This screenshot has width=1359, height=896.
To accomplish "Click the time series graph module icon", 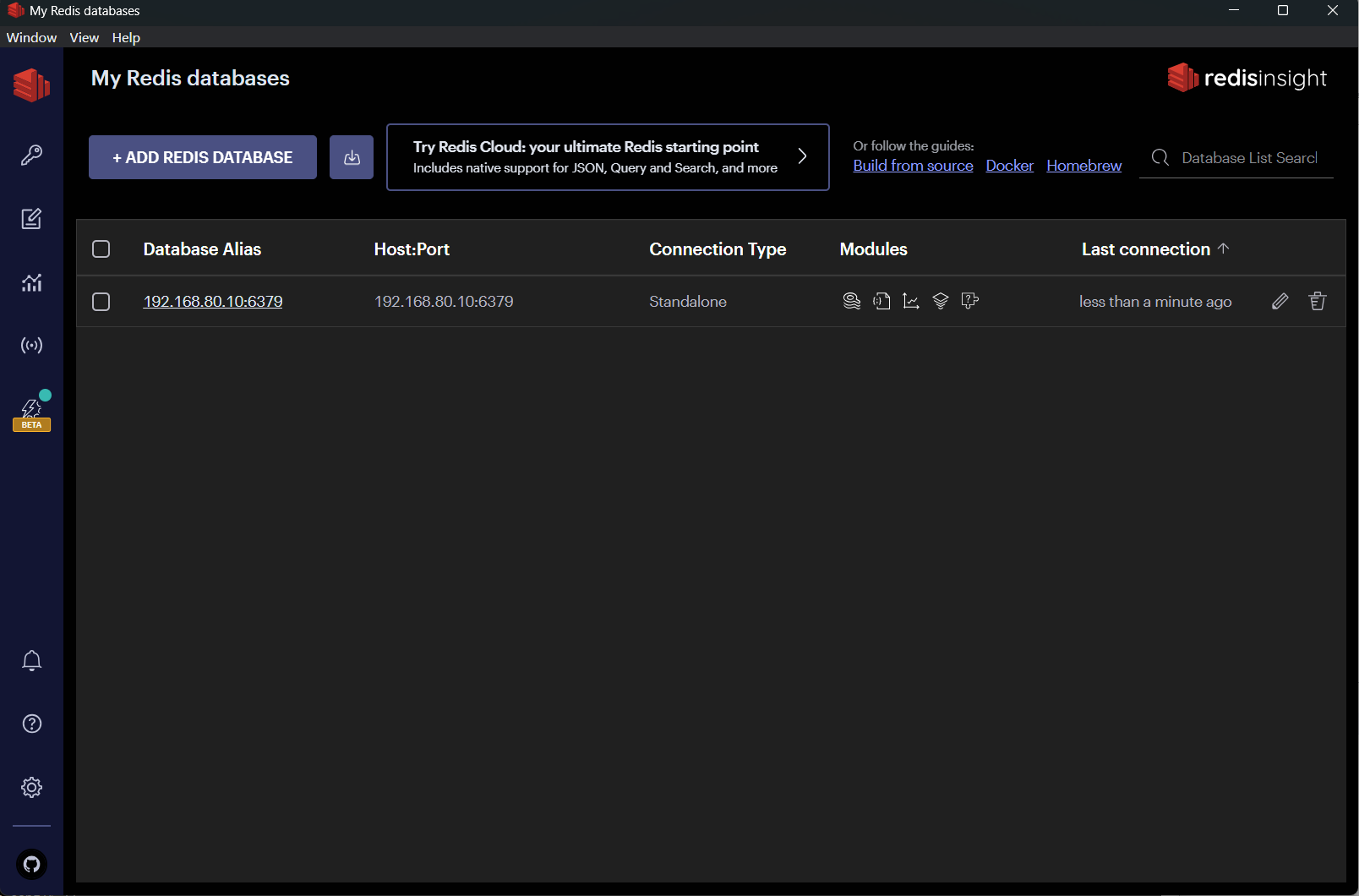I will (x=911, y=301).
